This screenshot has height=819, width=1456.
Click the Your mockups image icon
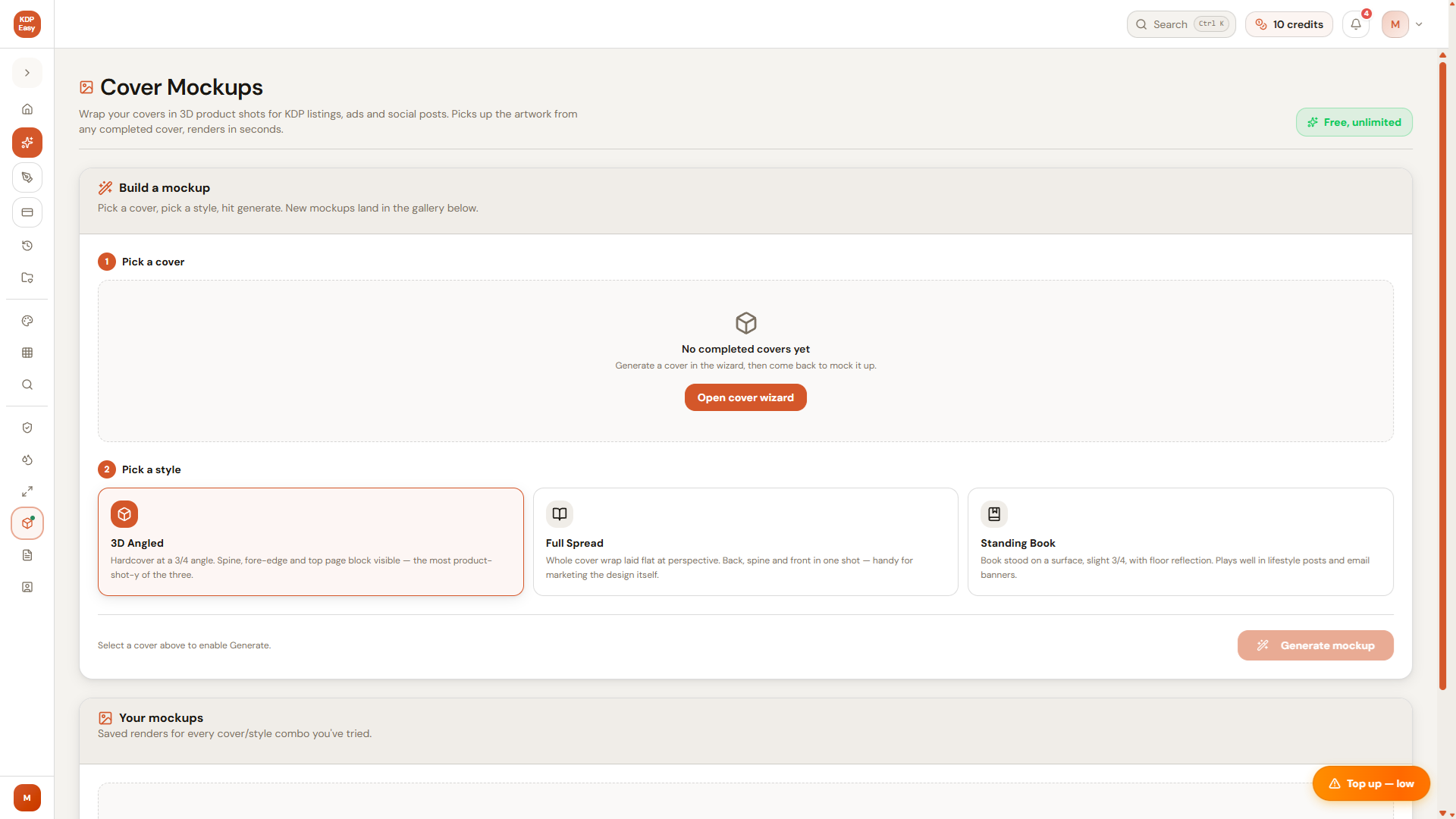[105, 718]
